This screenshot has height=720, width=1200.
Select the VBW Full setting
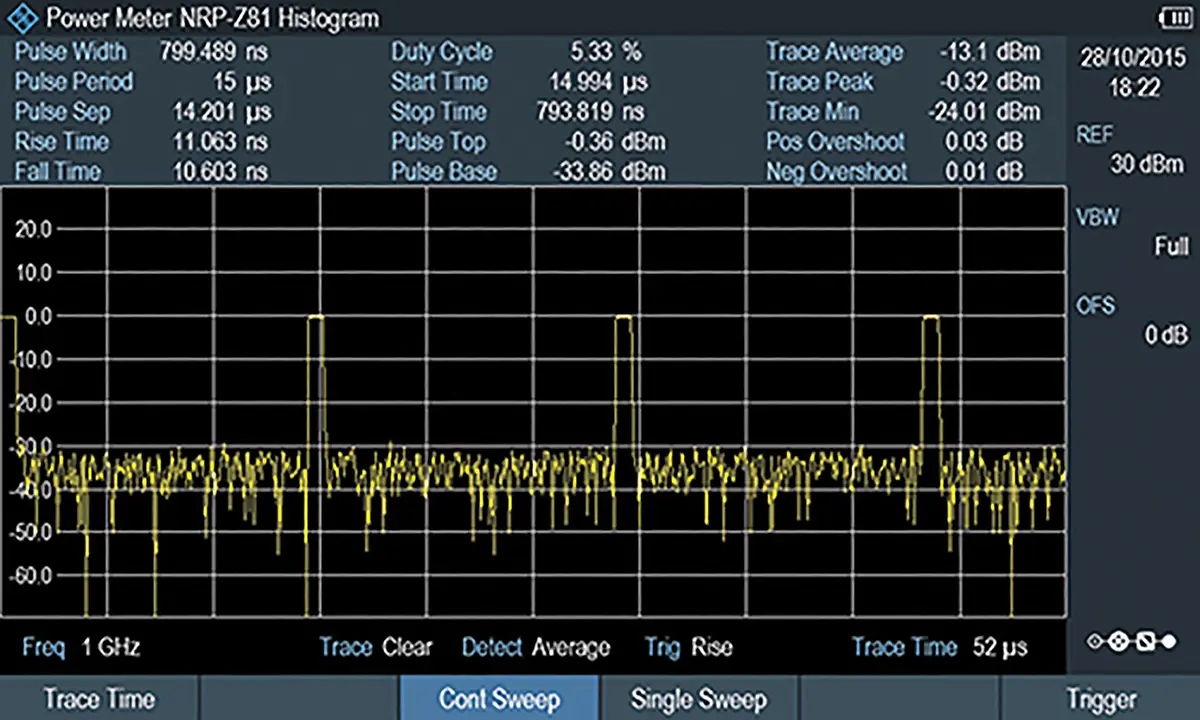(1133, 231)
